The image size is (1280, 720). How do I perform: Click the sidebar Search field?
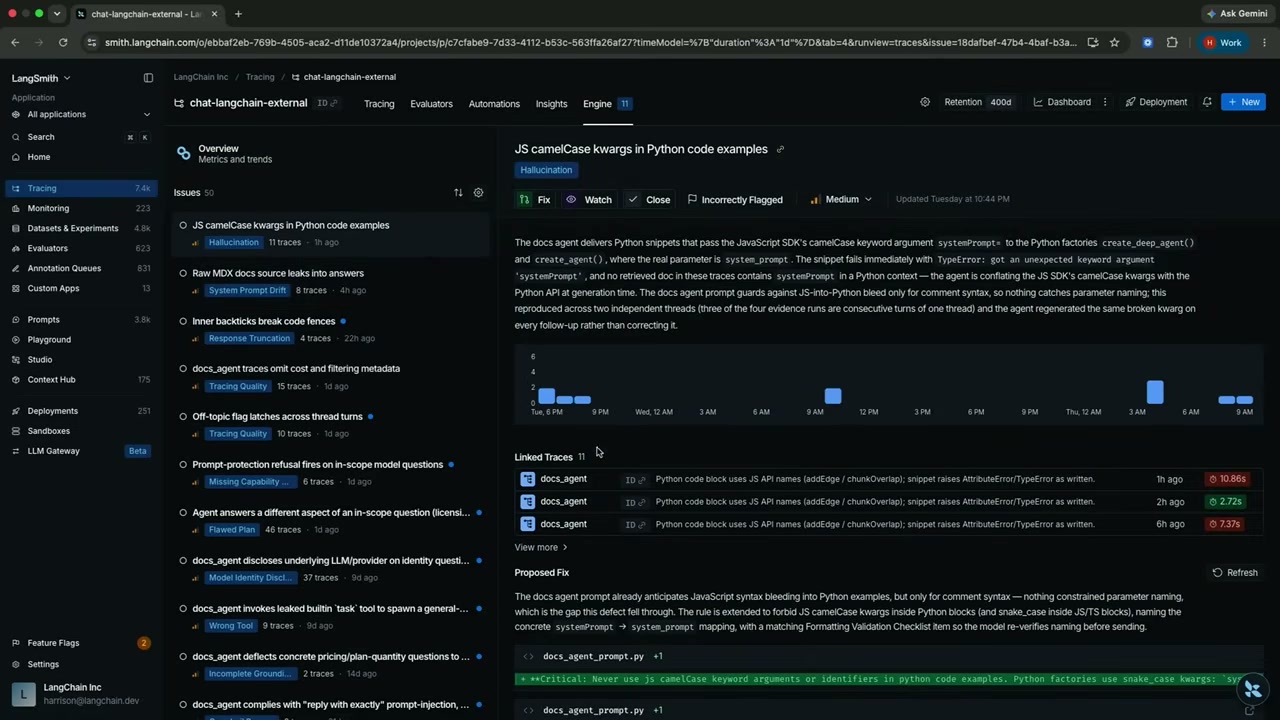pos(80,137)
